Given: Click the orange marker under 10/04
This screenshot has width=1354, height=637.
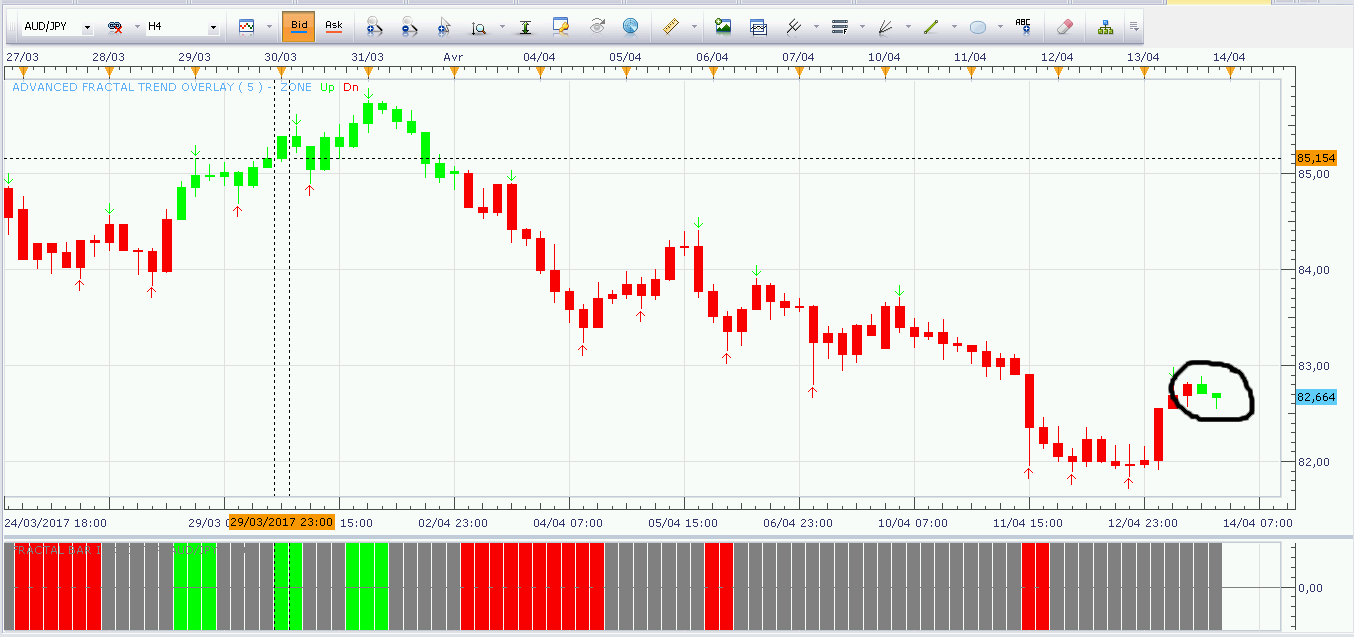Looking at the screenshot, I should point(885,71).
